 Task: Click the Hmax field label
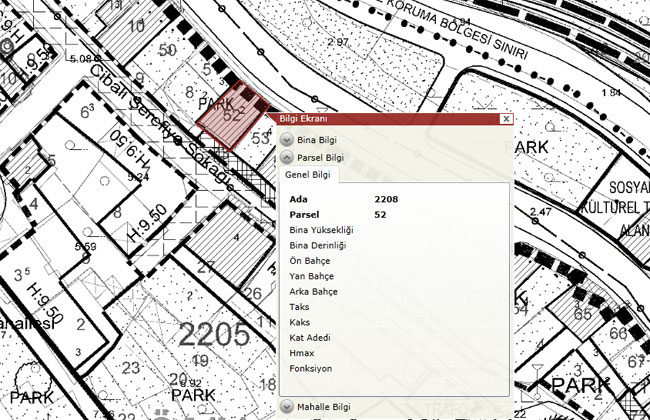300,351
